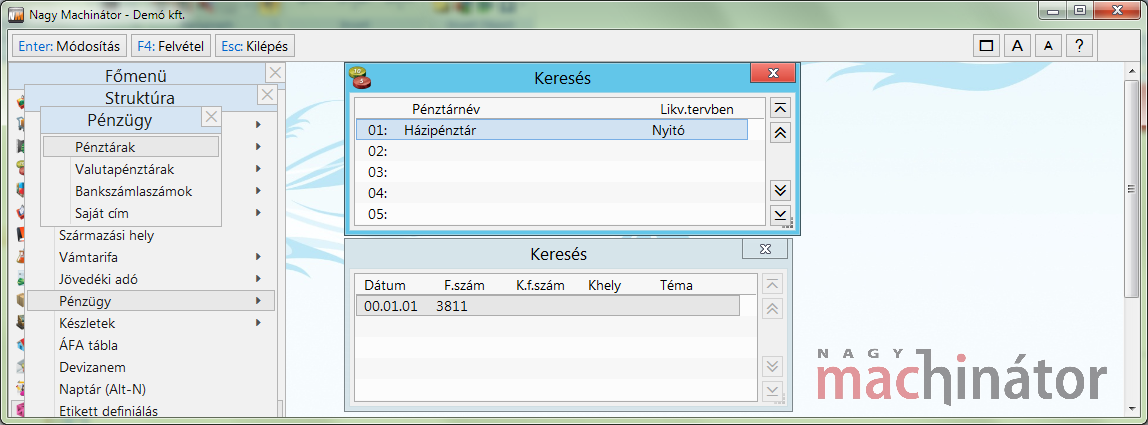Viewport: 1148px width, 425px height.
Task: Click the large A font size icon
Action: (1017, 46)
